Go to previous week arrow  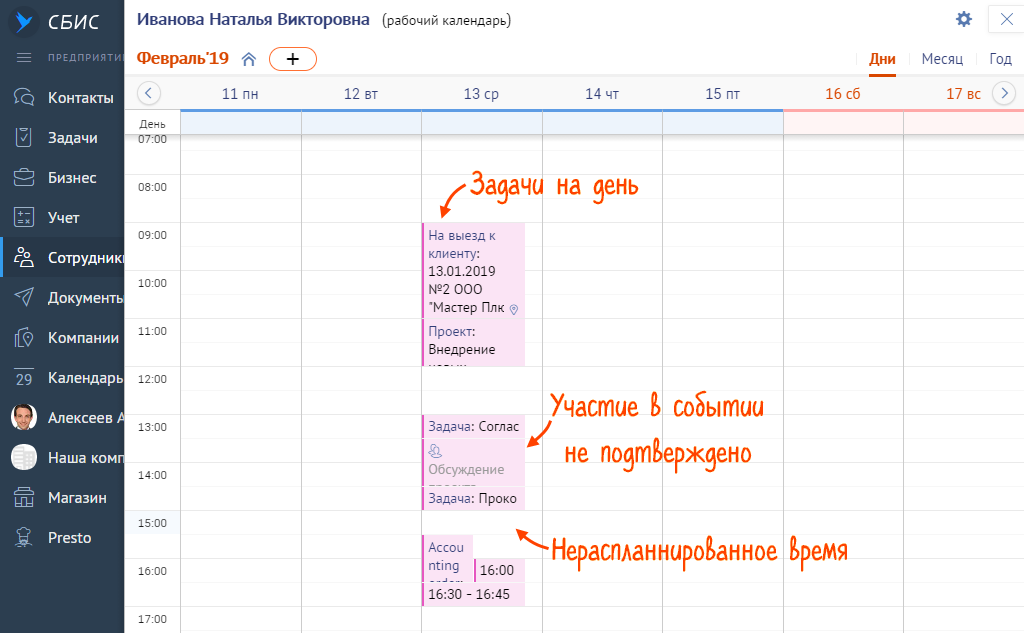[x=148, y=93]
